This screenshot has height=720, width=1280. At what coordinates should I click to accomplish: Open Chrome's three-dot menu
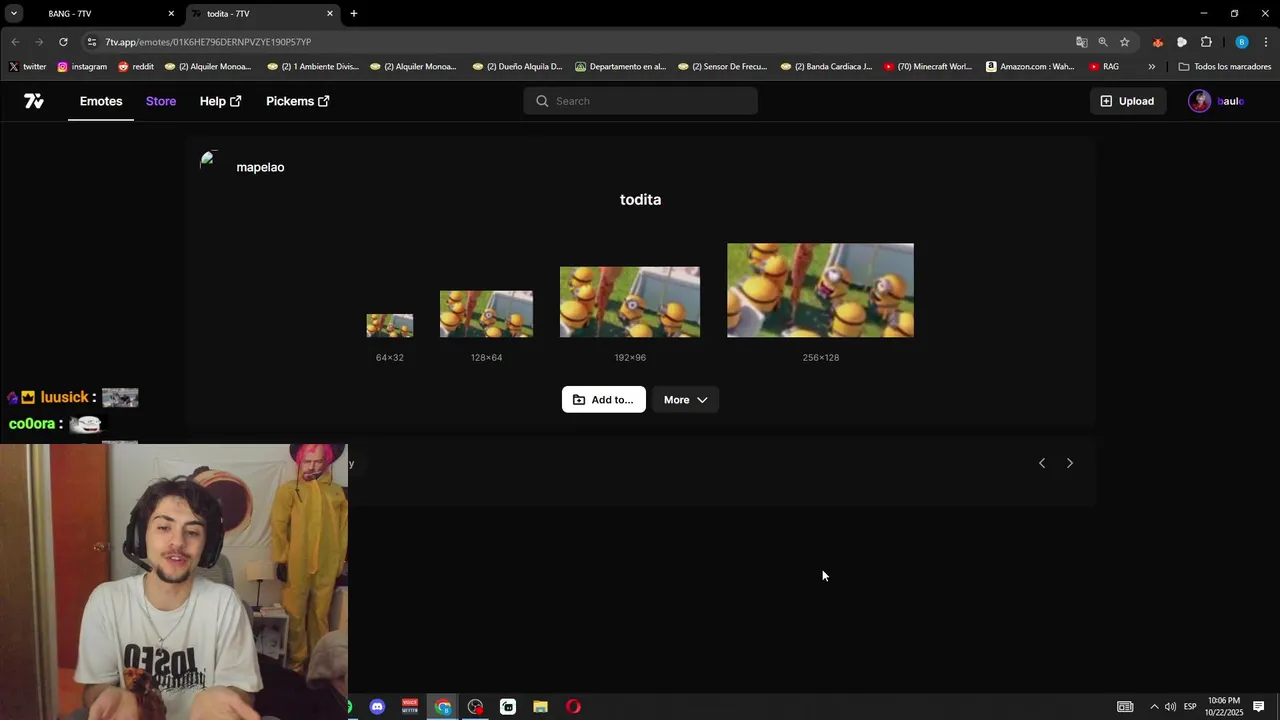point(1266,42)
